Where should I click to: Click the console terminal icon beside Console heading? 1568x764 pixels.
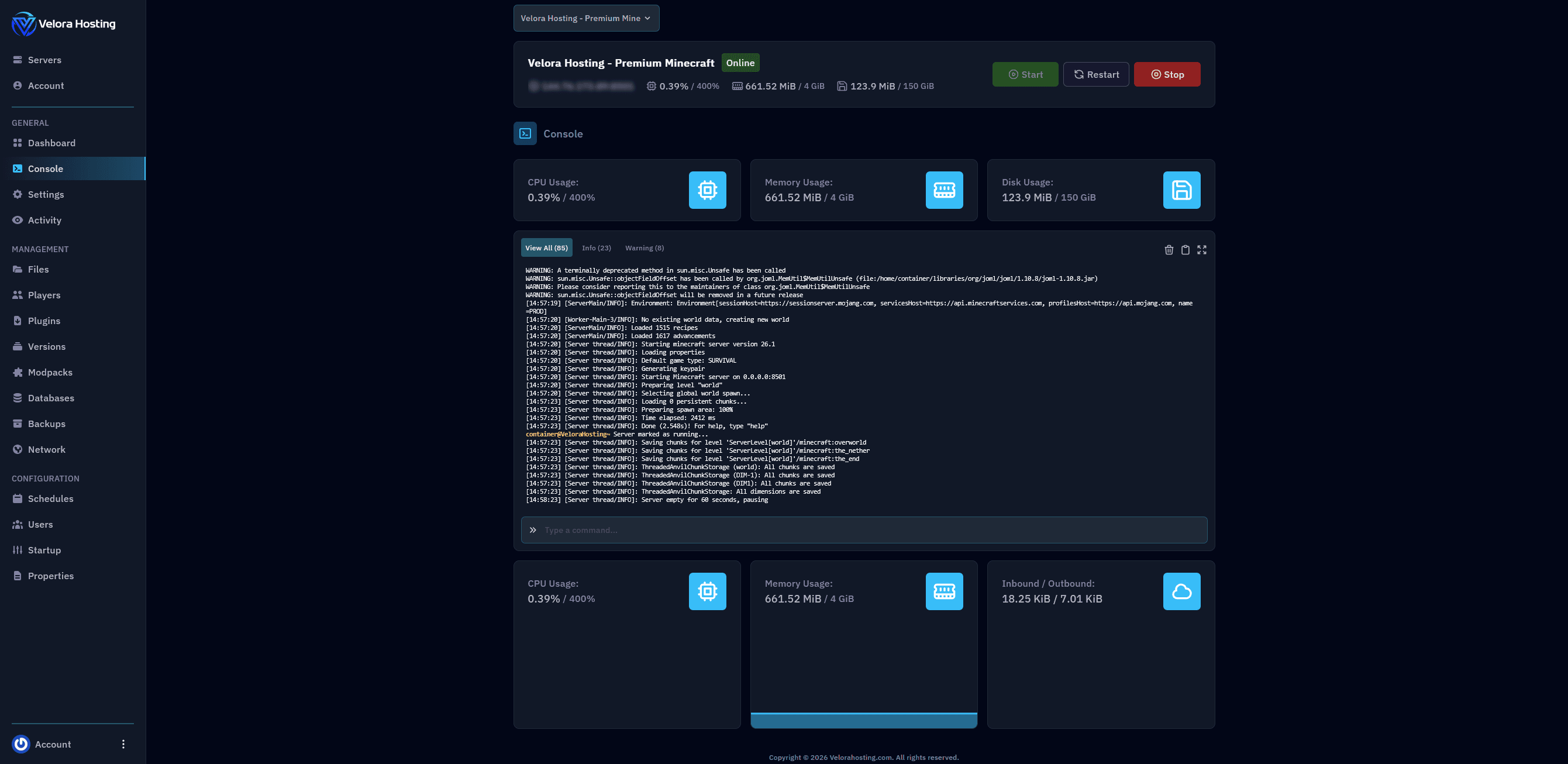(525, 133)
